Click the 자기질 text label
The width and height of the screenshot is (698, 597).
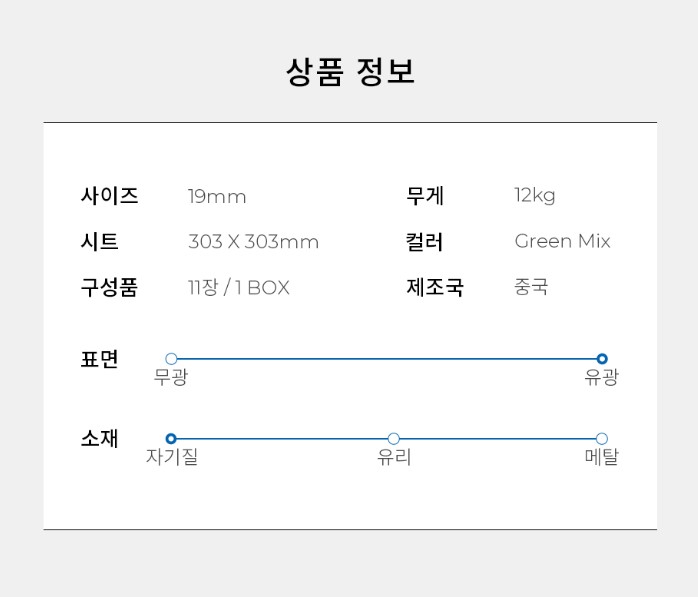tap(172, 458)
